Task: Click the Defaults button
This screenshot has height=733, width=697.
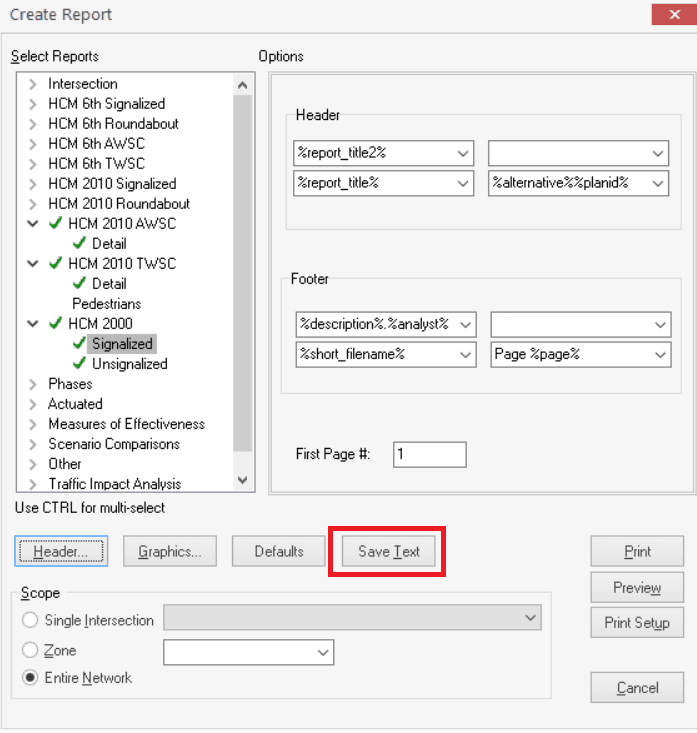Action: (x=279, y=552)
